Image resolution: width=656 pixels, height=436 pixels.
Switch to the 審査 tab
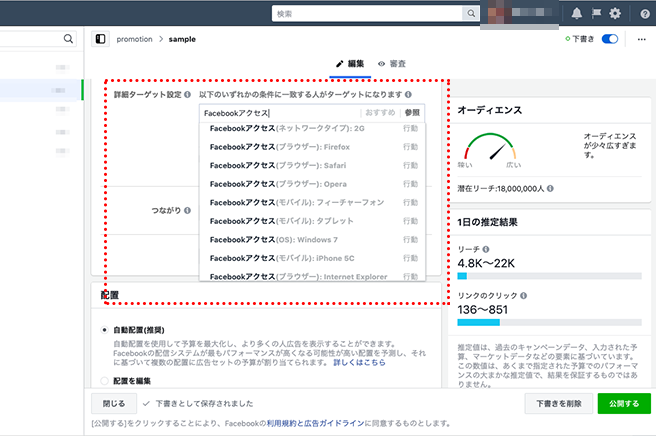tap(392, 64)
